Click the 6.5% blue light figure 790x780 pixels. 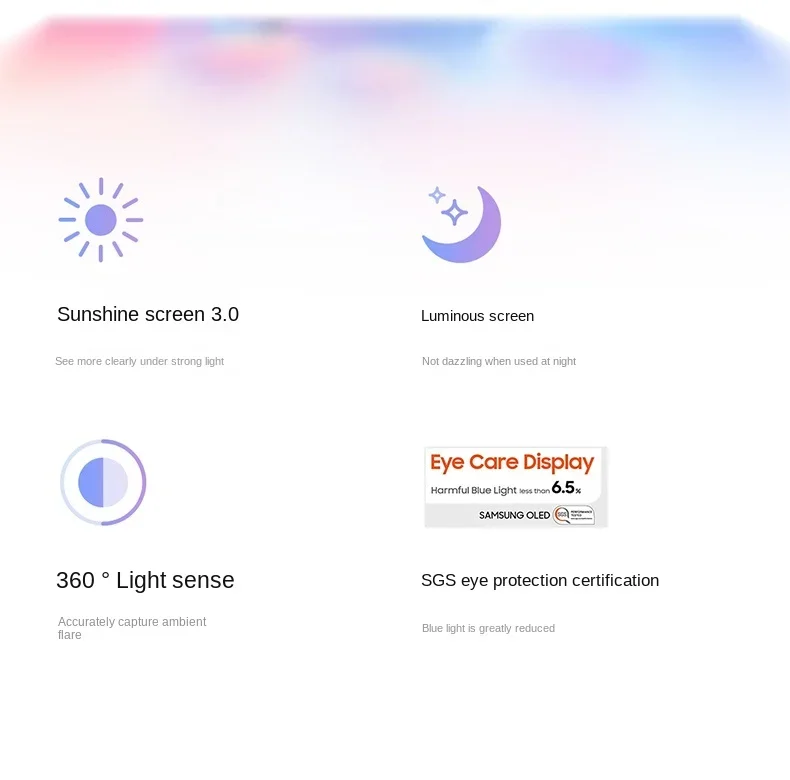click(x=566, y=488)
